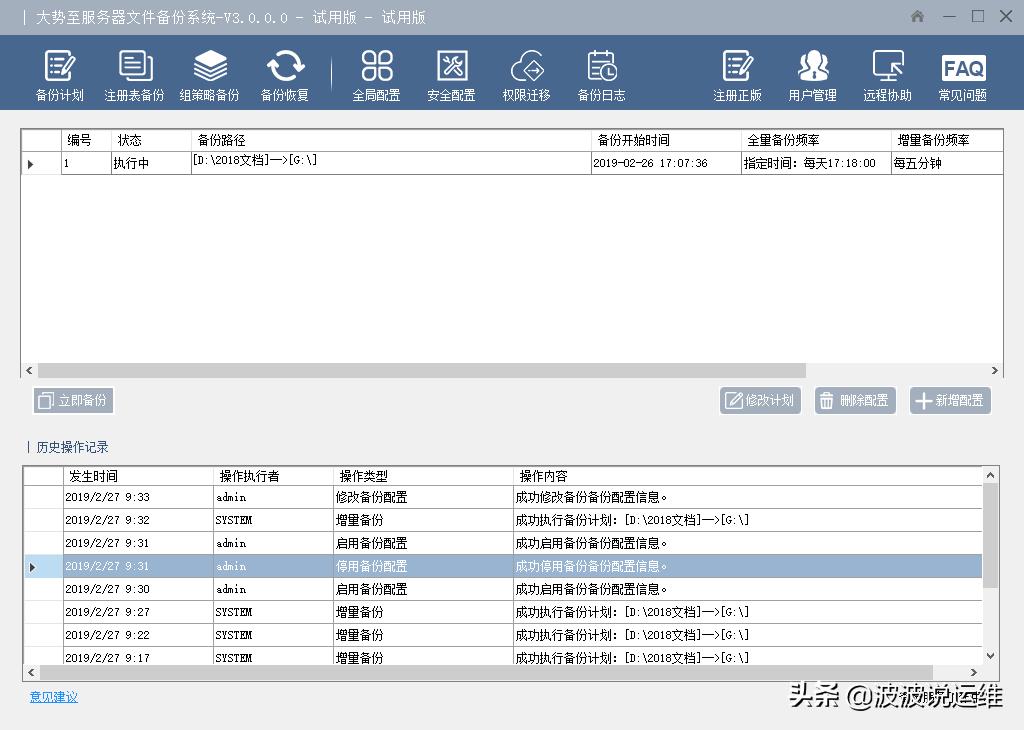Open the 备份计划 backup plan panel
The height and width of the screenshot is (730, 1024).
pos(59,72)
